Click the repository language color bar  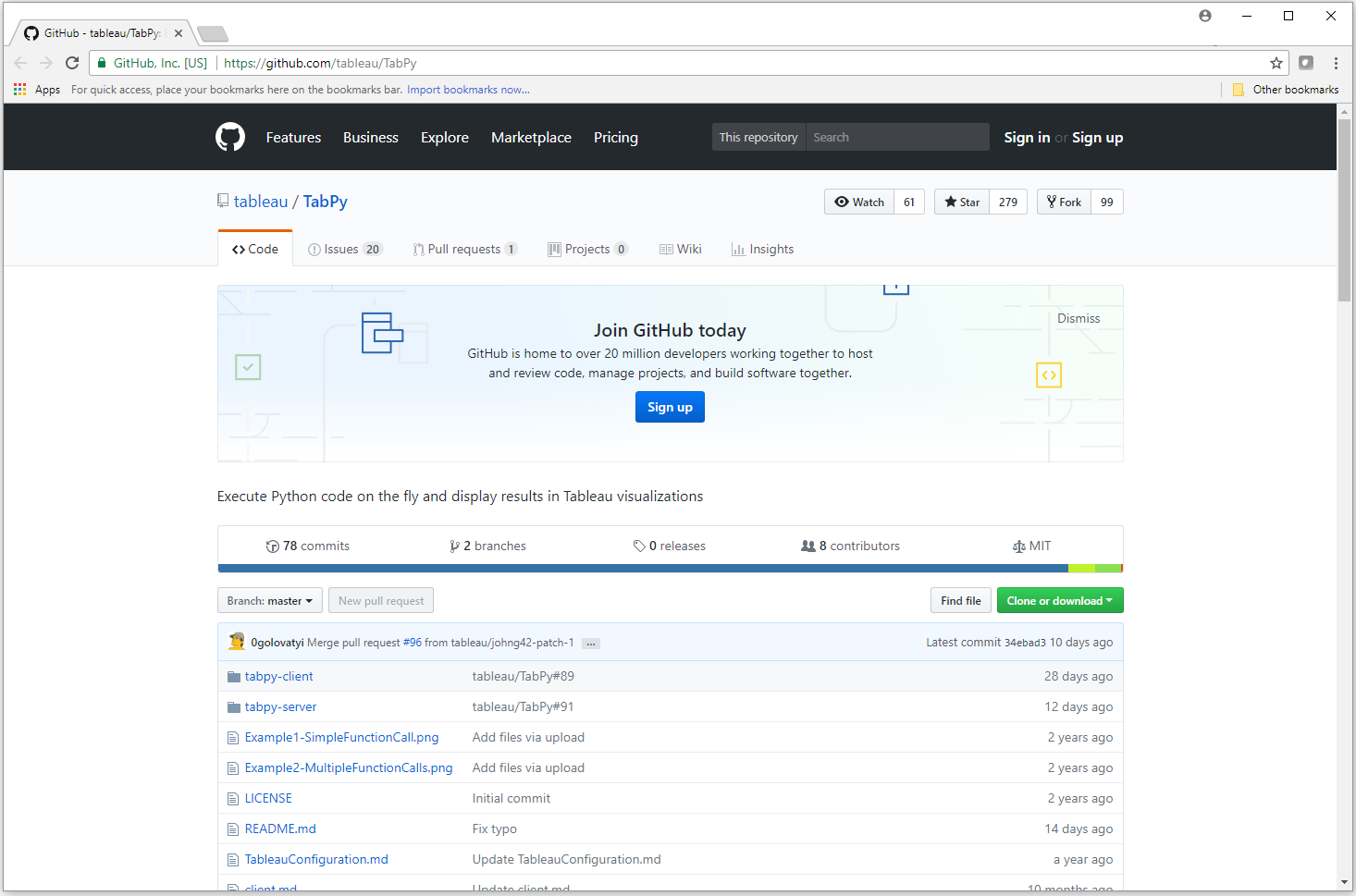click(x=670, y=568)
